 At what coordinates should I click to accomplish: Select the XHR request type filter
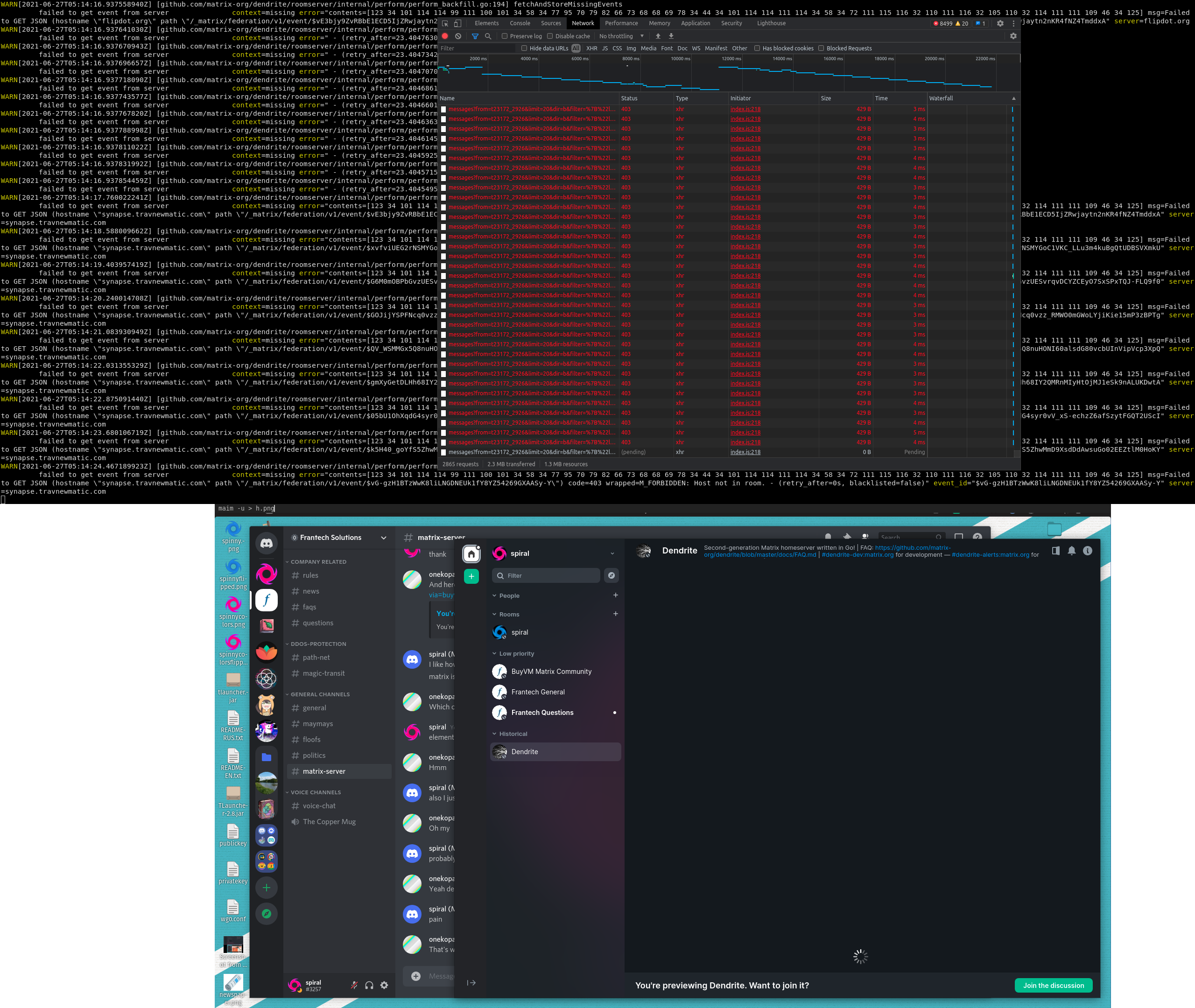click(x=591, y=49)
